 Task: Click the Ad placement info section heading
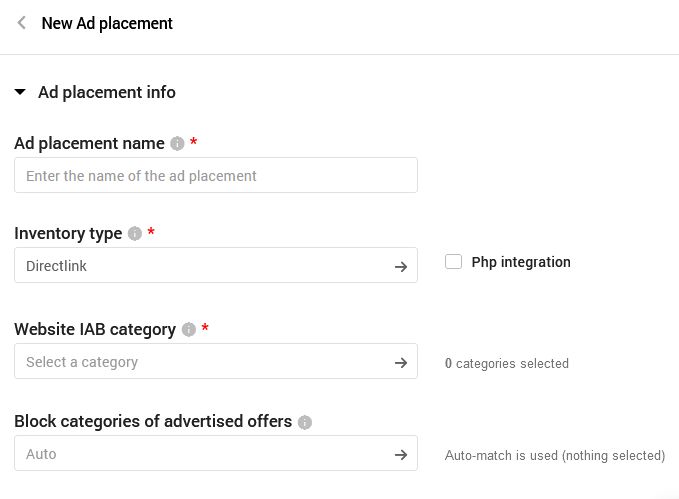107,92
